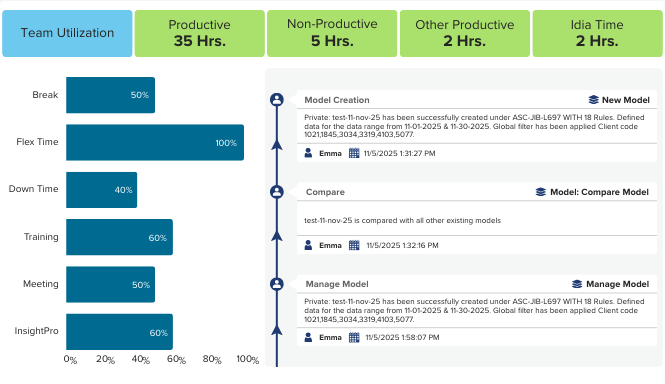Click the timestamp 11/5/2025 1:58:07 PM
Screen dimensions: 665x384
[x=402, y=338]
